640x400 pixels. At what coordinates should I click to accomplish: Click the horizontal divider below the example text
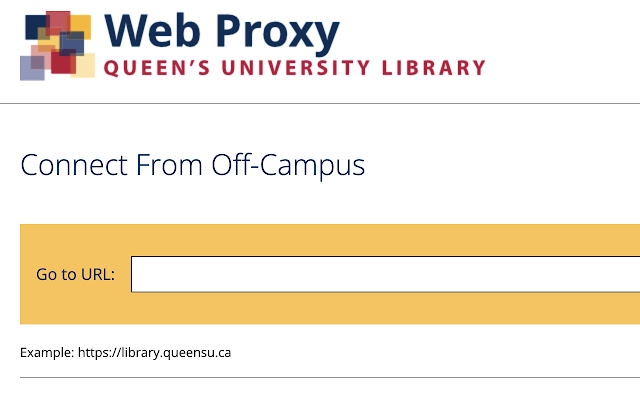click(320, 378)
